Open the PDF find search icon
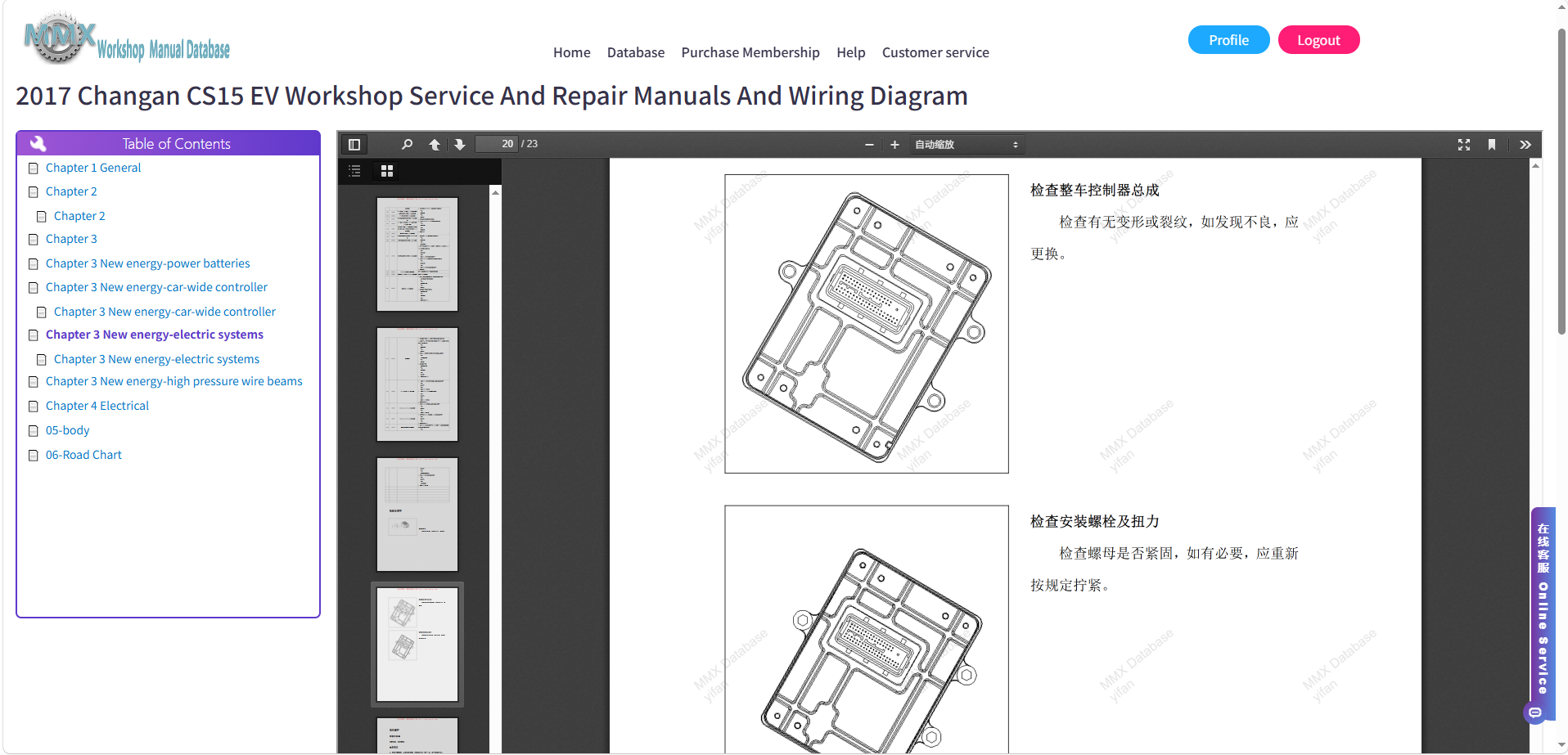Viewport: 1568px width, 755px height. click(407, 145)
